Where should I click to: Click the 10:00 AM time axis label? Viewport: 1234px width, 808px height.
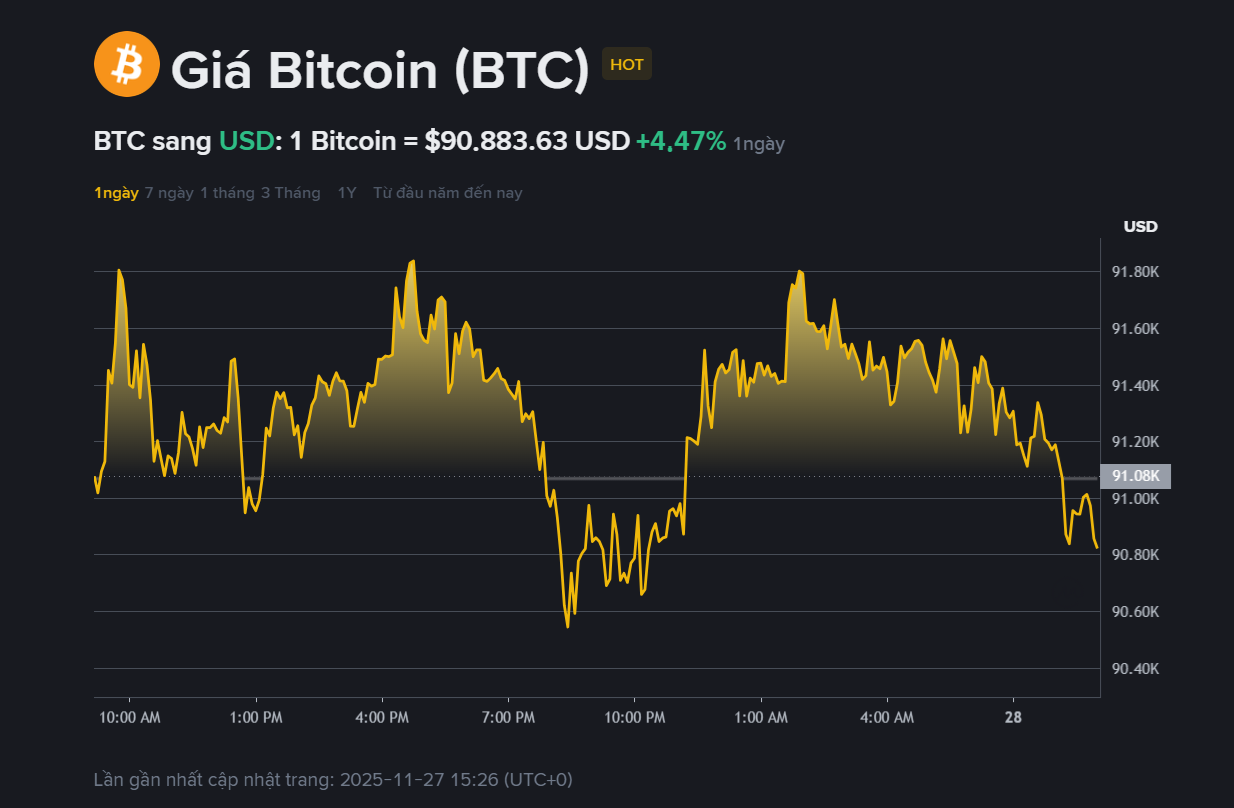tap(129, 718)
